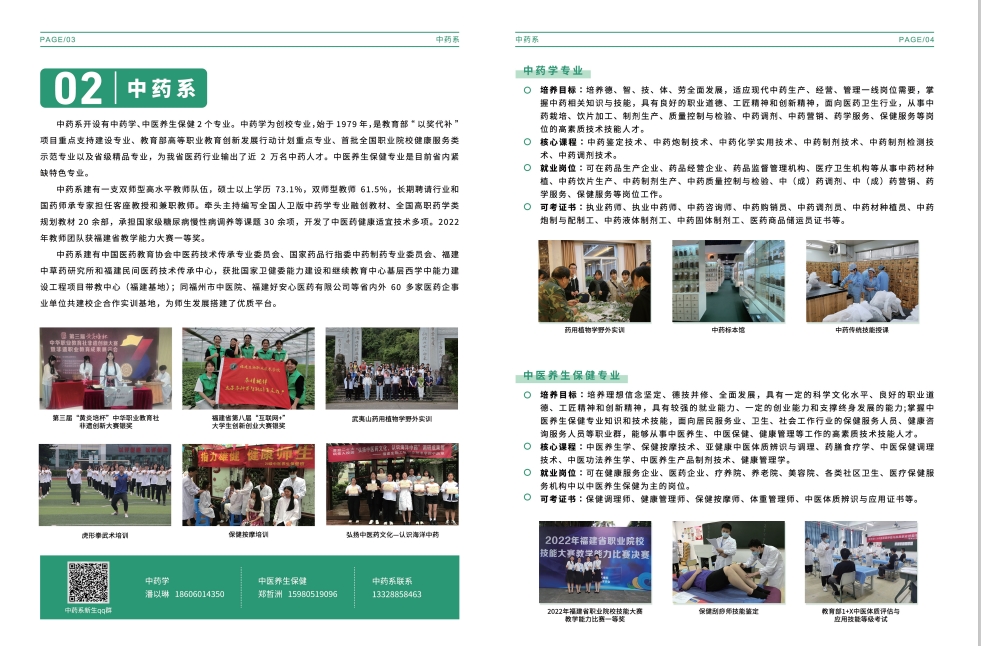Image resolution: width=981 pixels, height=646 pixels.
Task: Click the 2022年福建省职业院校技能大赛 photo
Action: [x=595, y=562]
